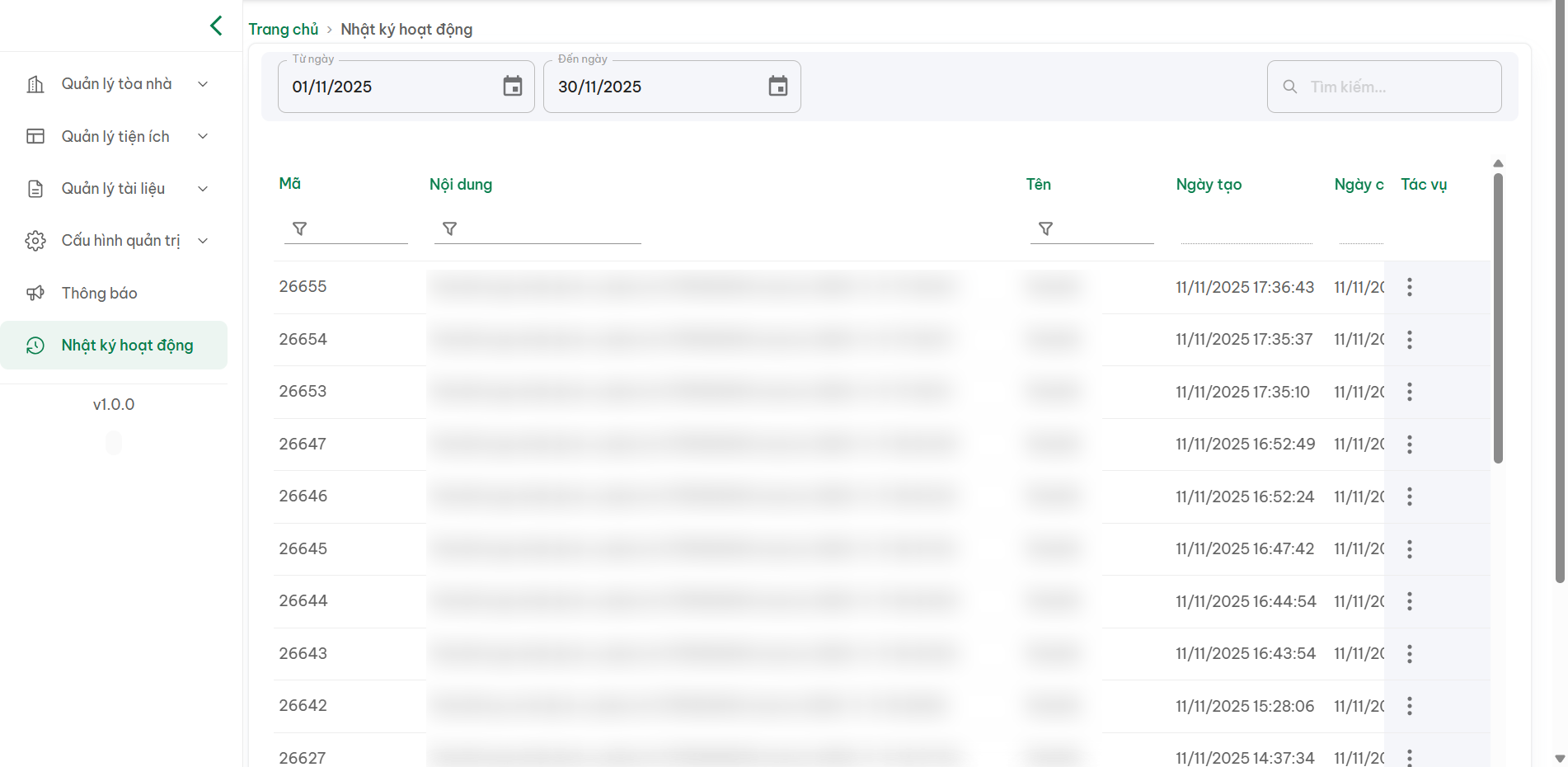
Task: Click the table vertical scrollbar thumb
Action: (1498, 318)
